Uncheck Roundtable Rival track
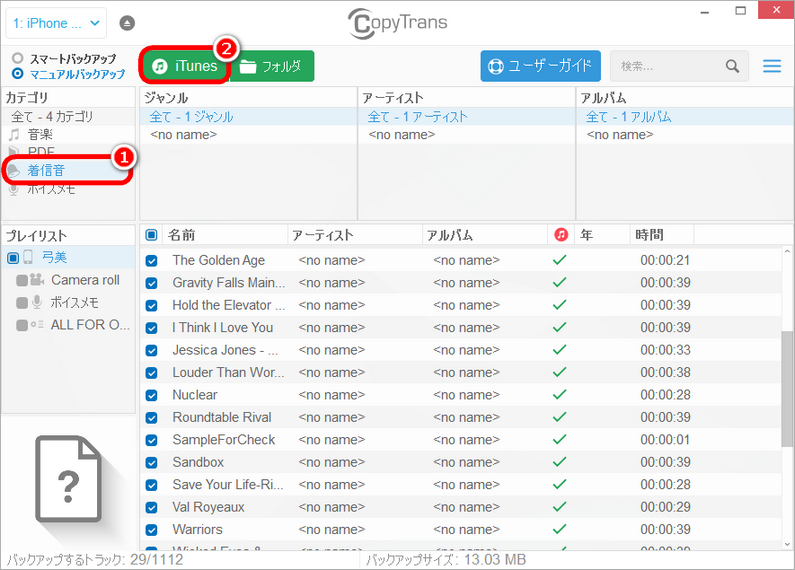Screen dimensions: 795x570 [151, 418]
